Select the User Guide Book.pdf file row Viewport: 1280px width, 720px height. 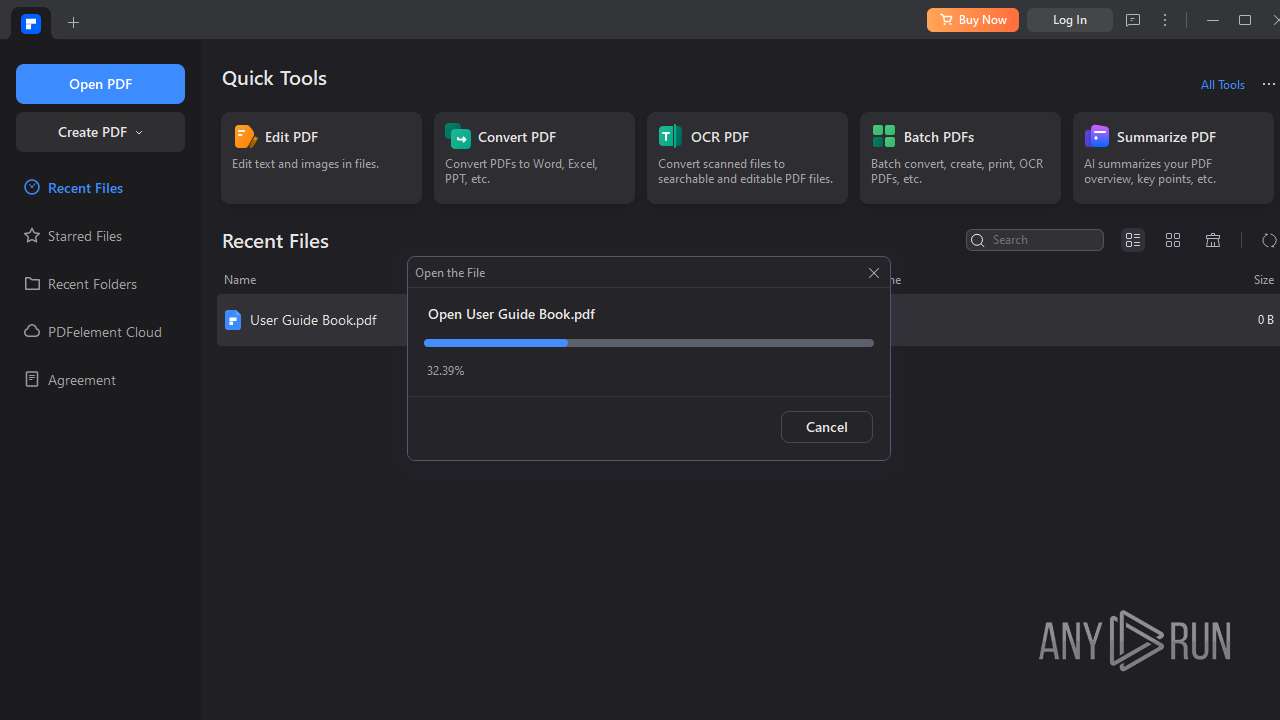point(748,320)
